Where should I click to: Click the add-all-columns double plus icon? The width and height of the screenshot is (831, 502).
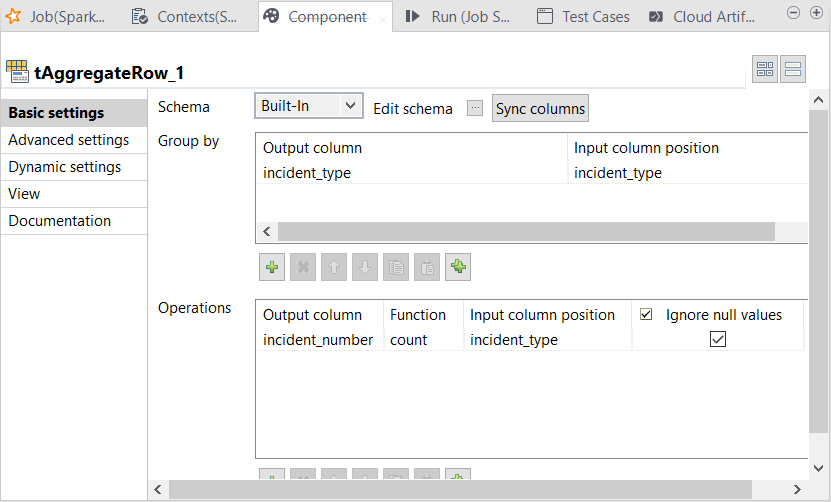(x=458, y=267)
